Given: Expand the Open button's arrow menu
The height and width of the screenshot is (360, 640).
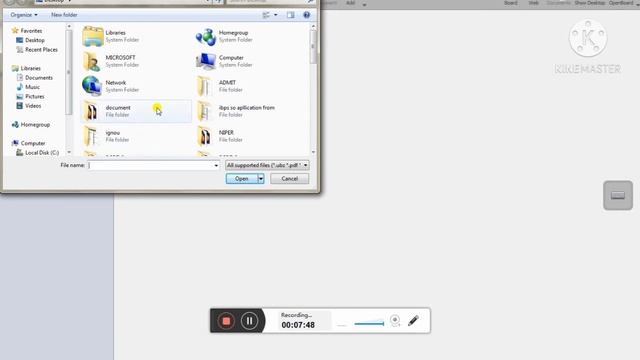Looking at the screenshot, I should click(x=260, y=179).
